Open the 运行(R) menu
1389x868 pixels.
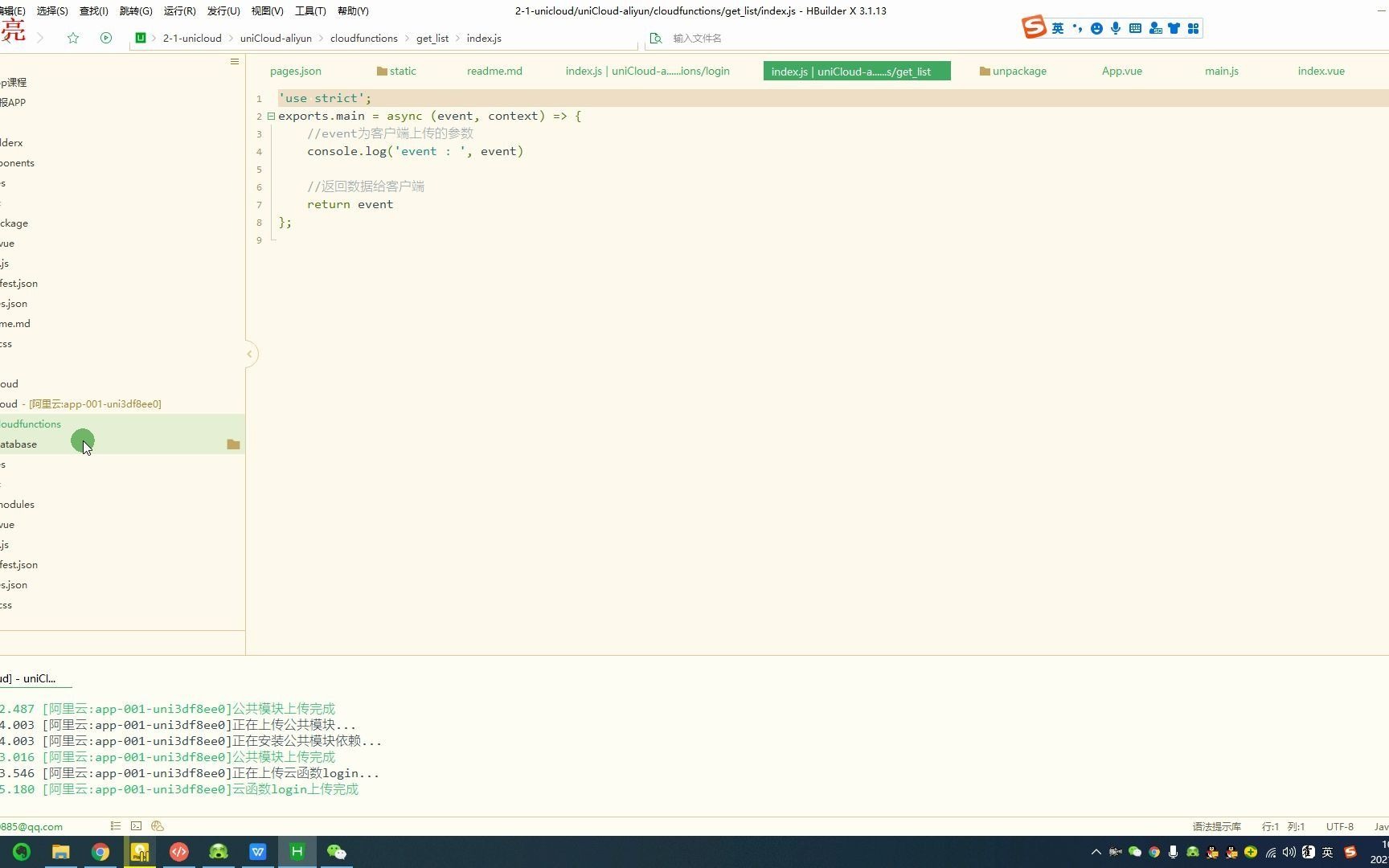click(x=179, y=10)
